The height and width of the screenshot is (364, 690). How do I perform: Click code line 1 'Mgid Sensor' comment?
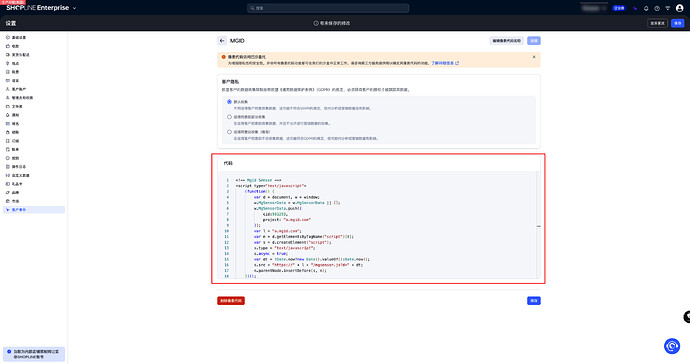click(x=258, y=180)
